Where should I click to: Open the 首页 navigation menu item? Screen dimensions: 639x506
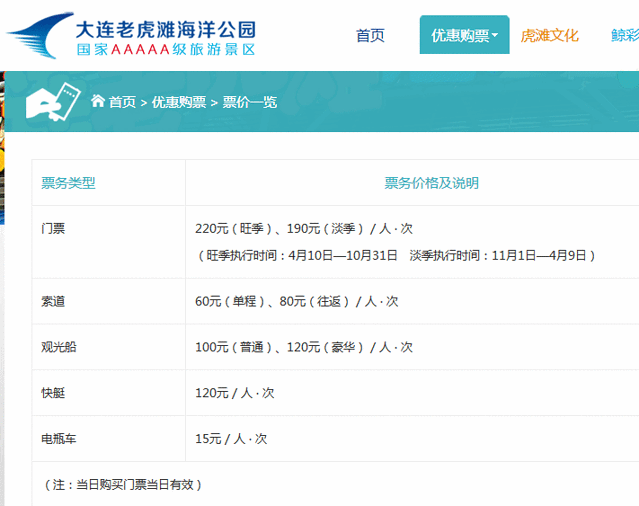[x=370, y=35]
